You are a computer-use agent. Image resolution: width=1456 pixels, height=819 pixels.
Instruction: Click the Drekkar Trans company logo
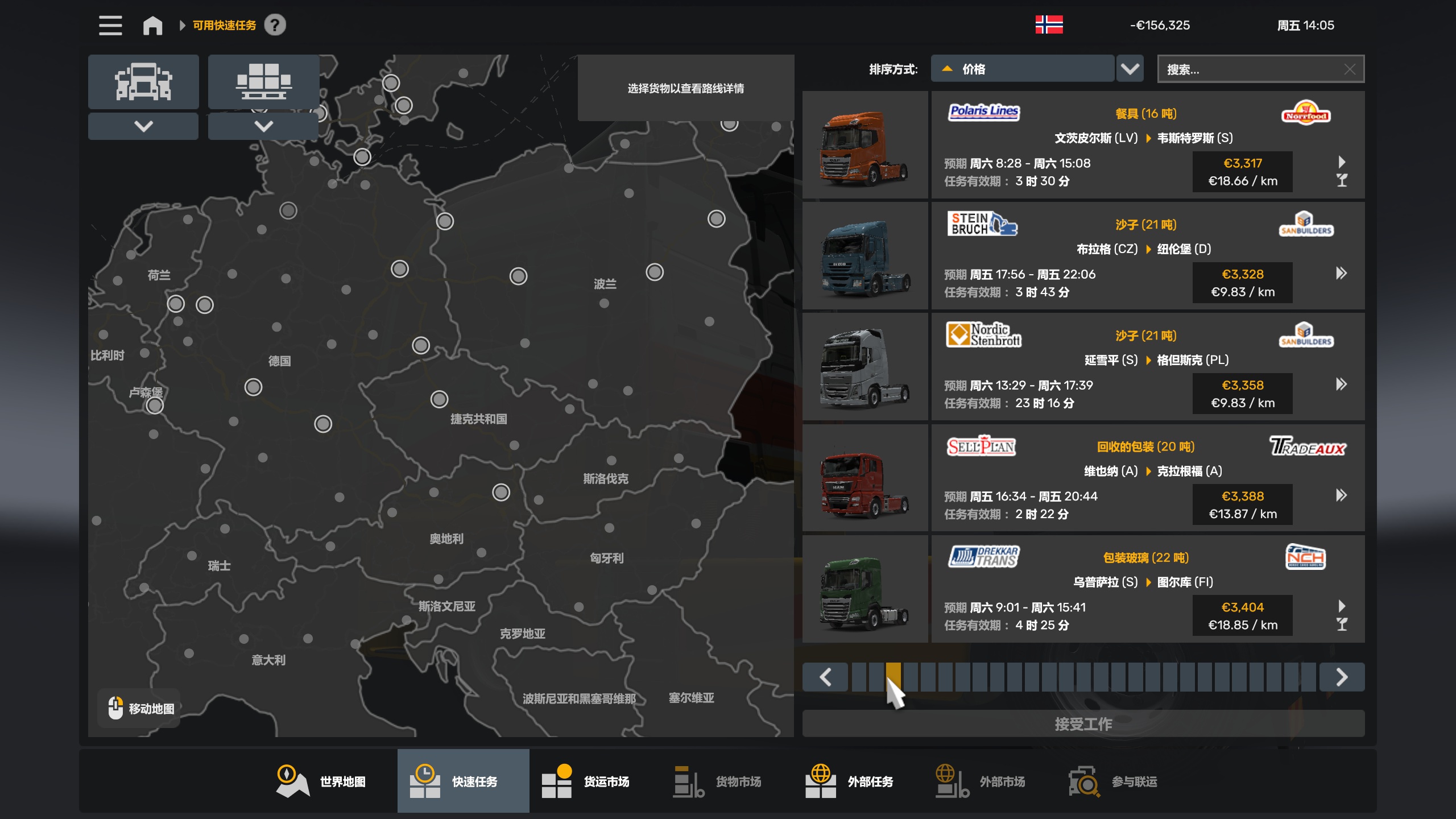[x=983, y=557]
